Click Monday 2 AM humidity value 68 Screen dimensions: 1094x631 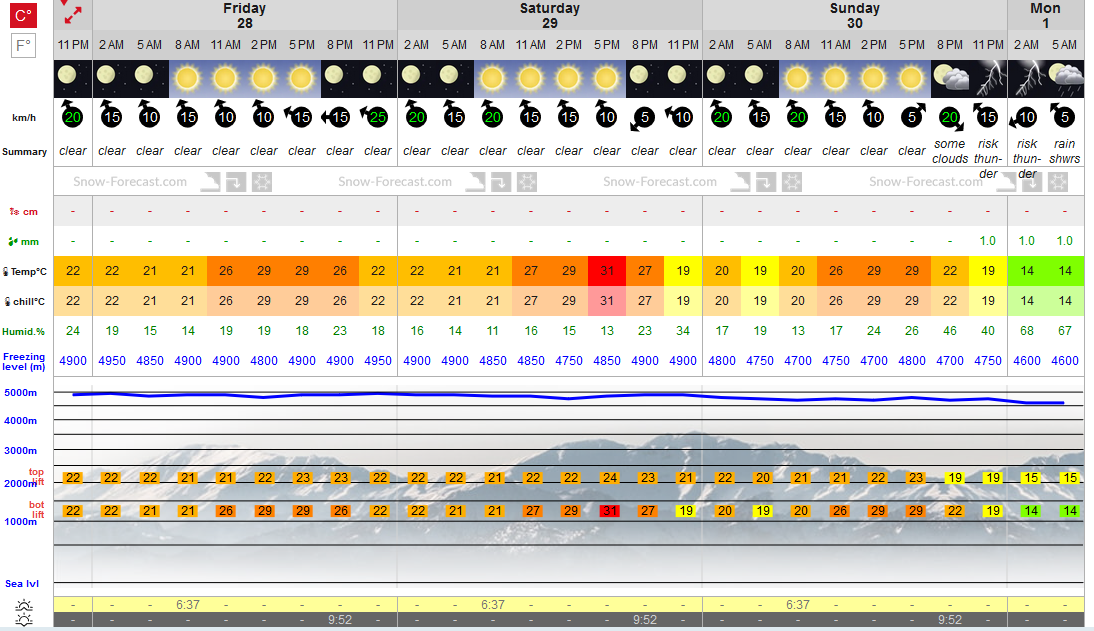click(1027, 331)
